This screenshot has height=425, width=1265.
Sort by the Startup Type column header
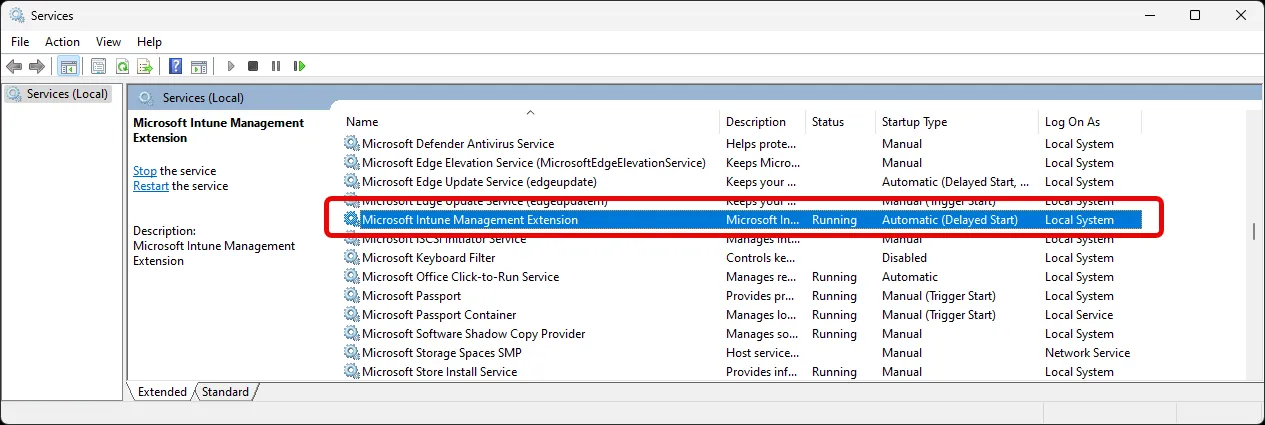point(957,122)
